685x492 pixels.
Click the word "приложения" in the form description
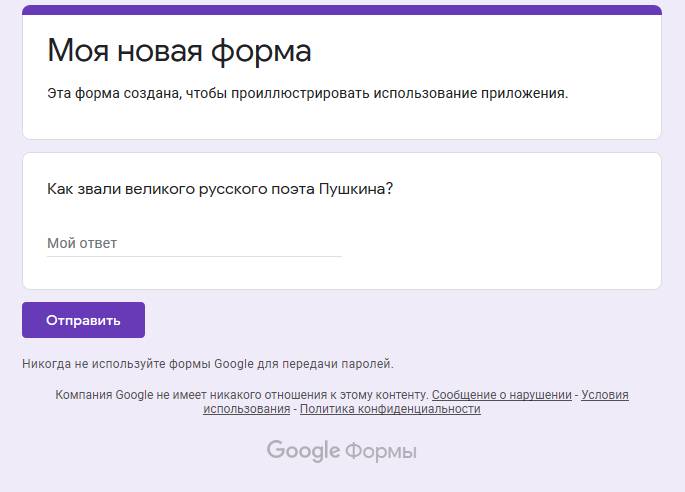pyautogui.click(x=526, y=94)
